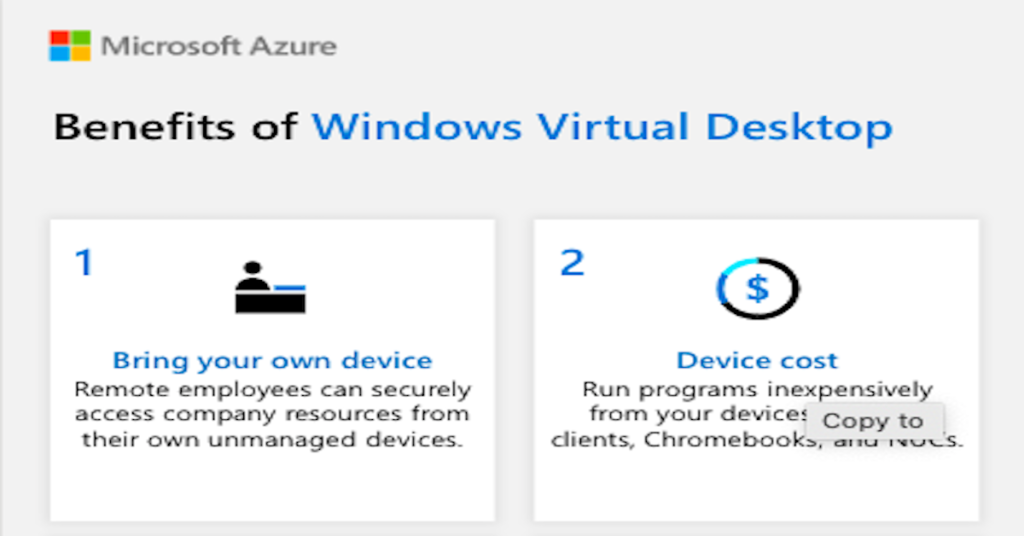Click the person at desk icon
Viewport: 1024px width, 536px height.
pos(270,288)
